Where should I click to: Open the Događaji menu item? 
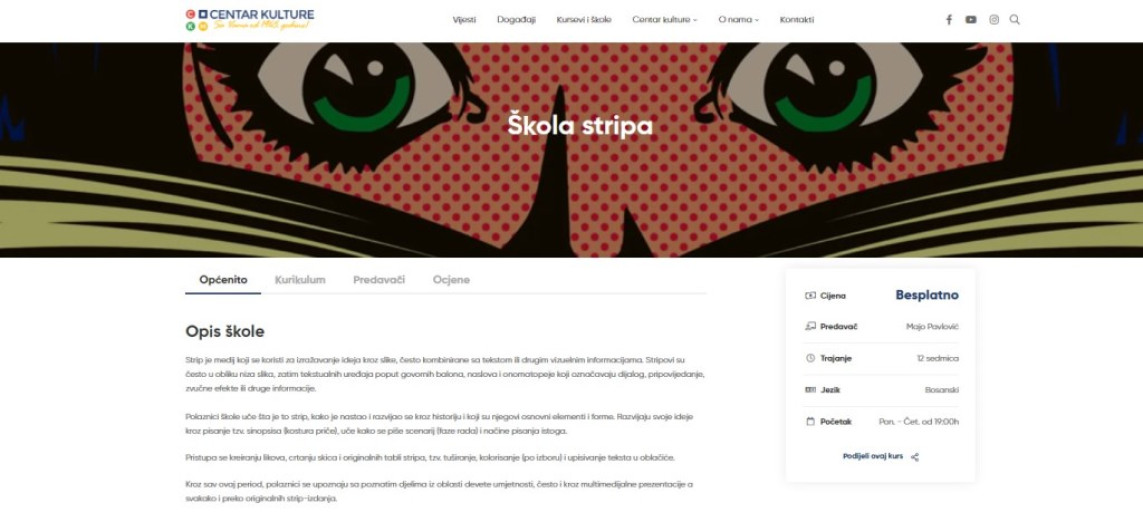point(516,20)
